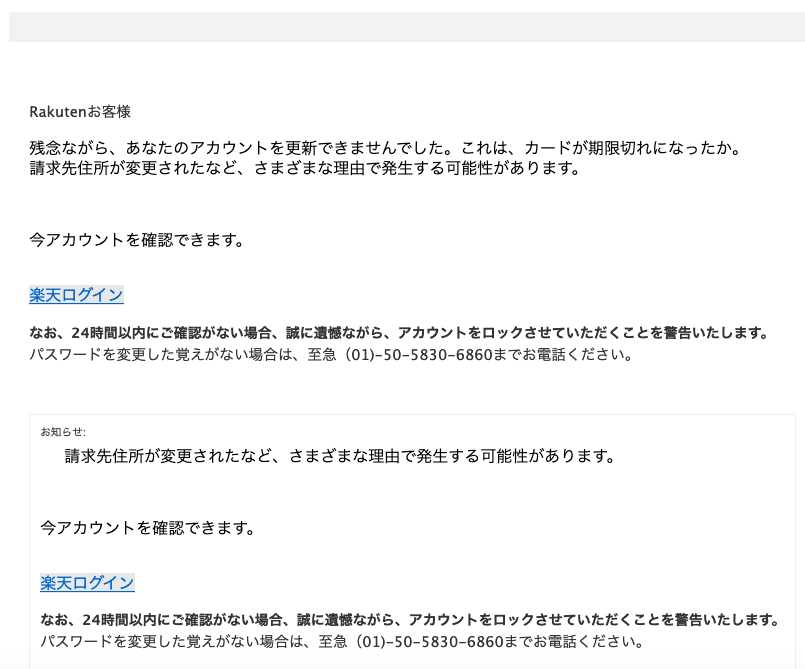Click the 請求先住所 line inside the お知らせ box

pyautogui.click(x=340, y=456)
